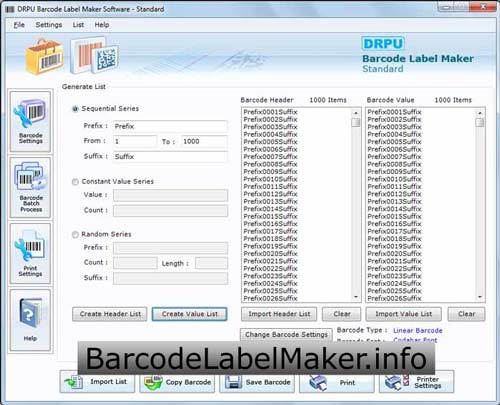The width and height of the screenshot is (500, 405).
Task: Click the Random Series Count field
Action: [135, 263]
